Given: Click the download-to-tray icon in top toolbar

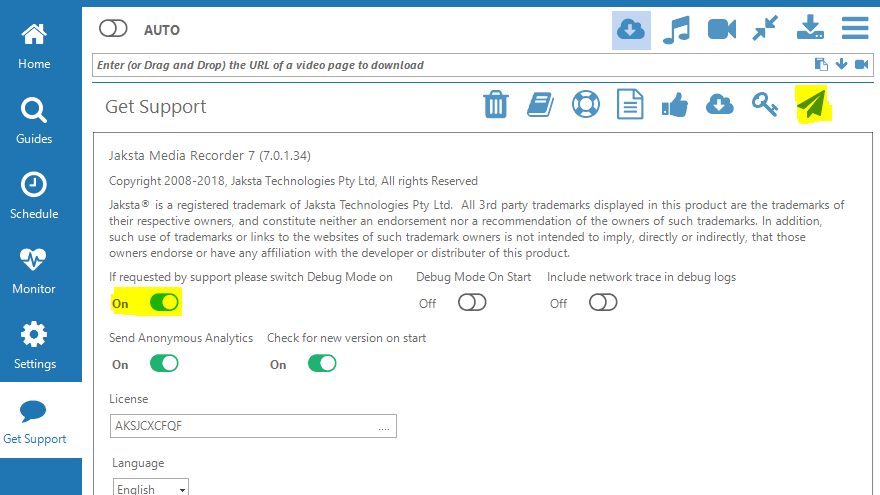Looking at the screenshot, I should click(x=810, y=28).
